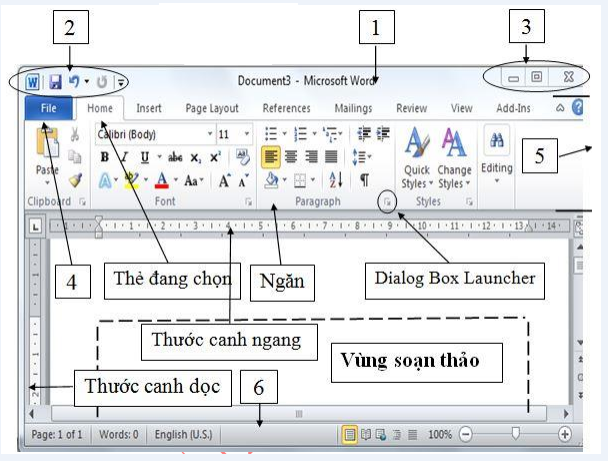Click the Text Effects icon
Image resolution: width=608 pixels, height=461 pixels.
pos(105,181)
